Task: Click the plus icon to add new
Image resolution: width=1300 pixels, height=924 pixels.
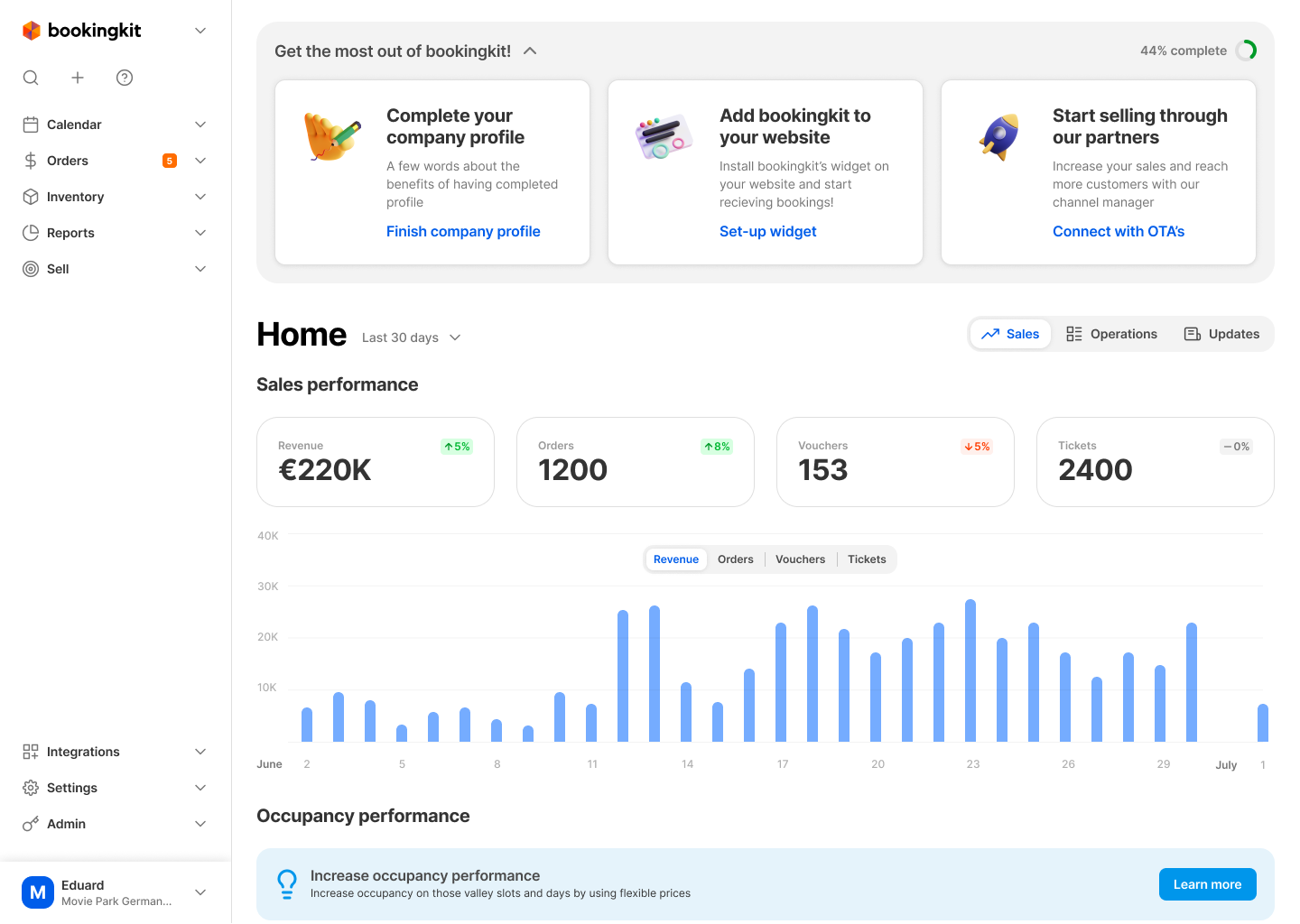Action: [78, 78]
